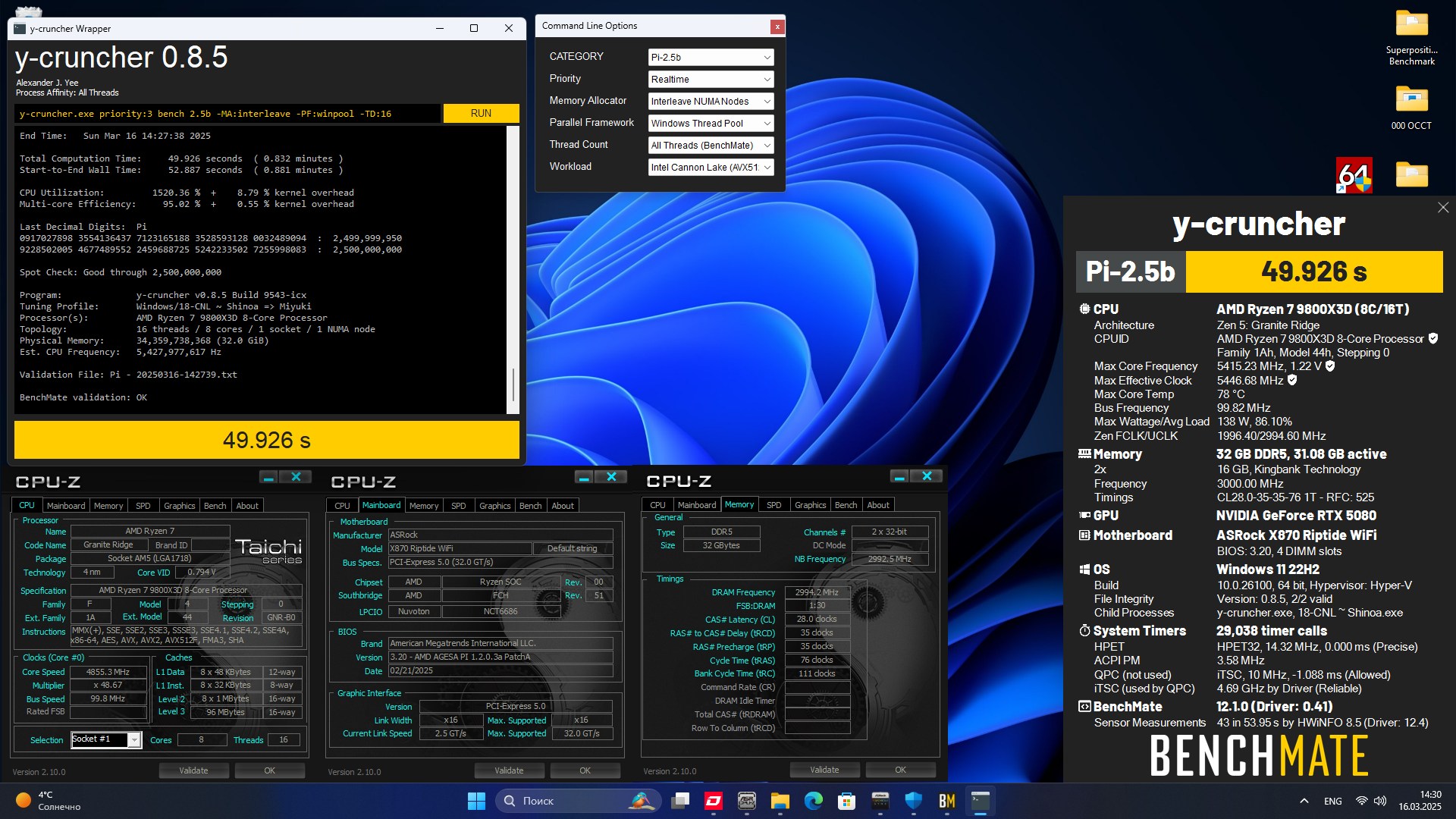The width and height of the screenshot is (1456, 819).
Task: Minimize the first CPU-Z window
Action: click(268, 477)
